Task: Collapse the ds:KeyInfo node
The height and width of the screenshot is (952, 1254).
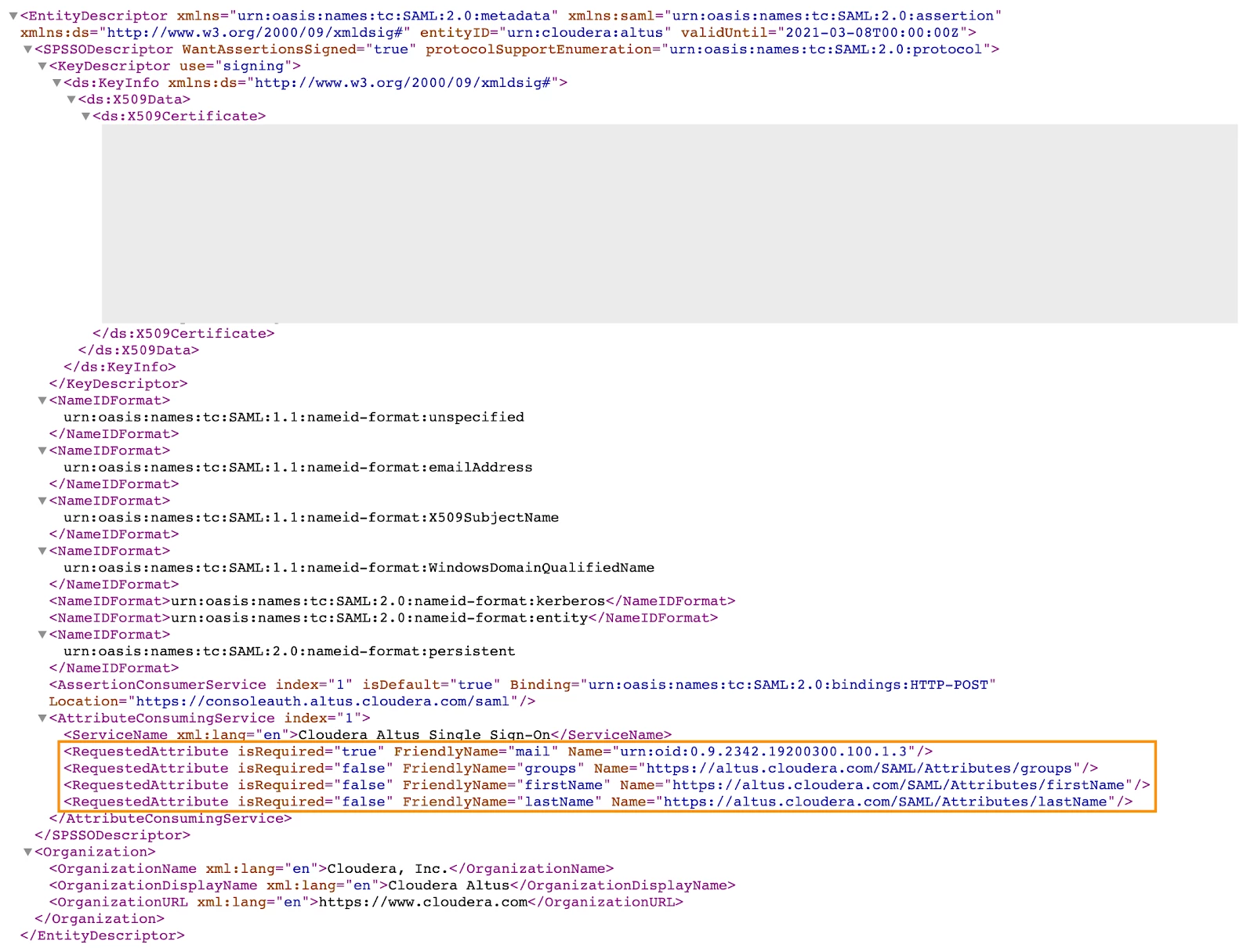Action: coord(56,82)
